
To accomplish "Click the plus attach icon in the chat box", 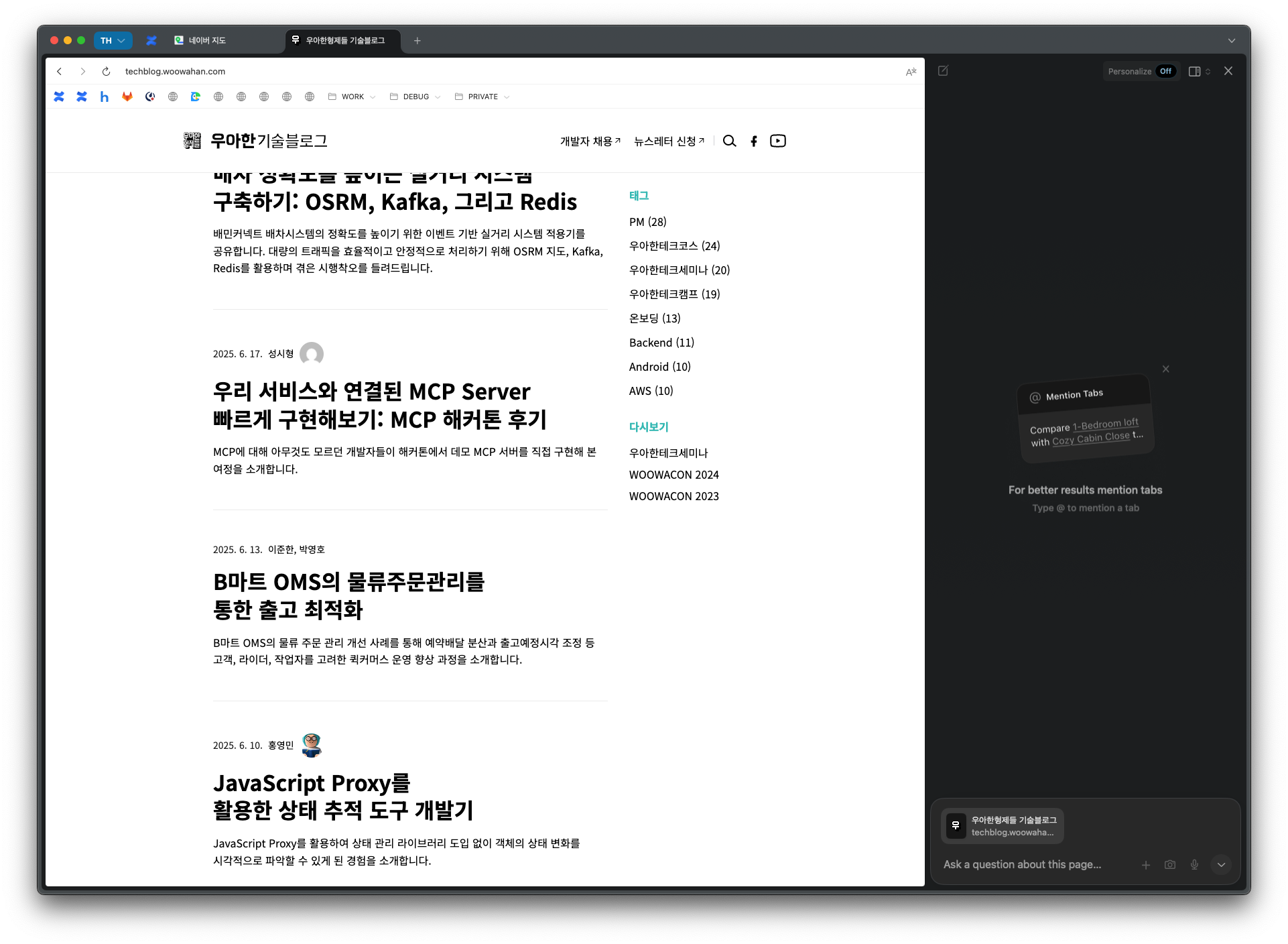I will 1146,865.
